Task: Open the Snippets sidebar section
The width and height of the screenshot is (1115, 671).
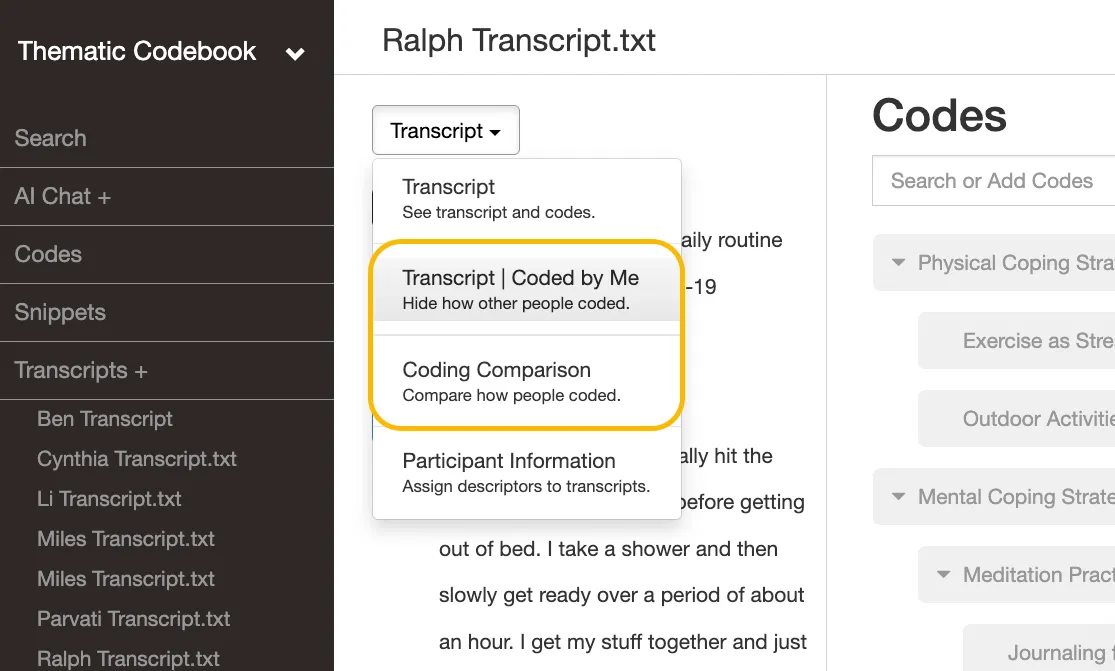Action: click(x=60, y=312)
